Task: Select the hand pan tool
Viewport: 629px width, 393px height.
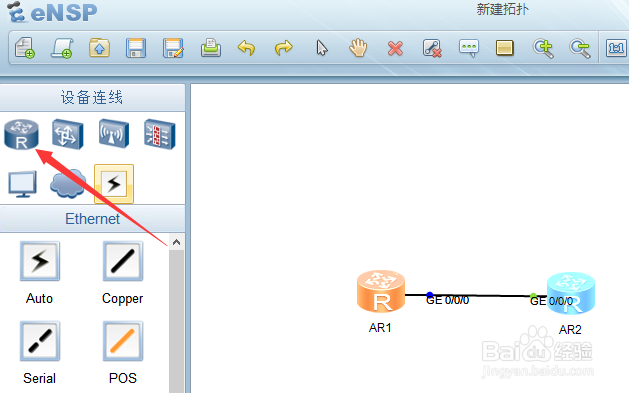Action: coord(358,48)
